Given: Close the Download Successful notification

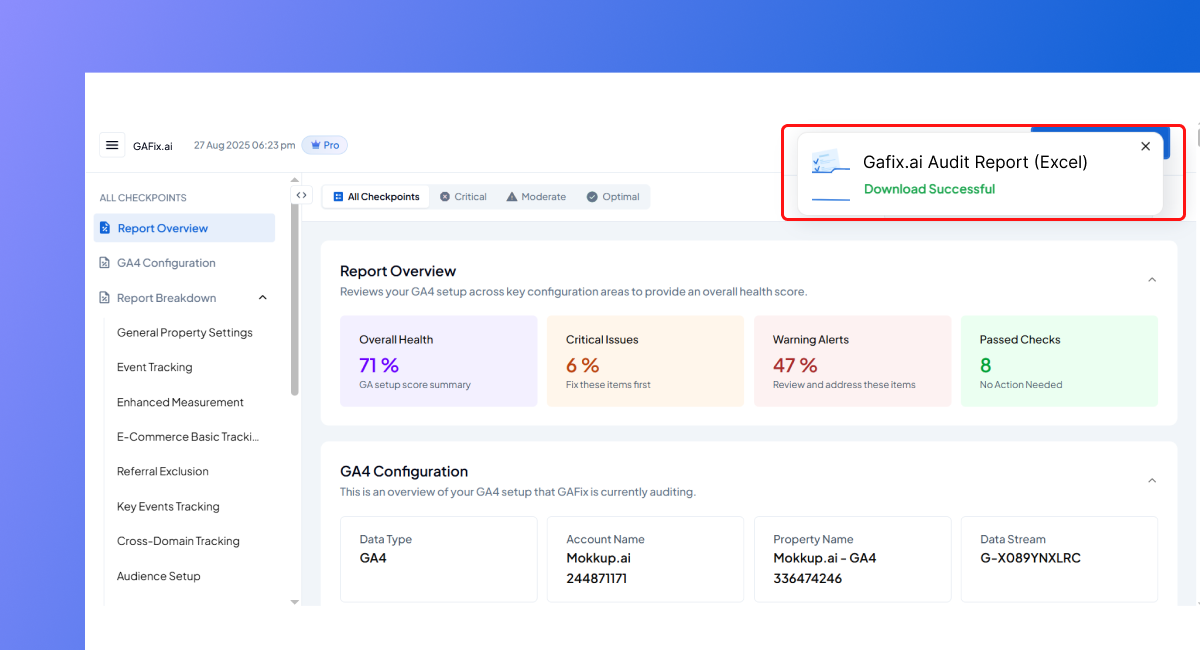Looking at the screenshot, I should tap(1146, 146).
